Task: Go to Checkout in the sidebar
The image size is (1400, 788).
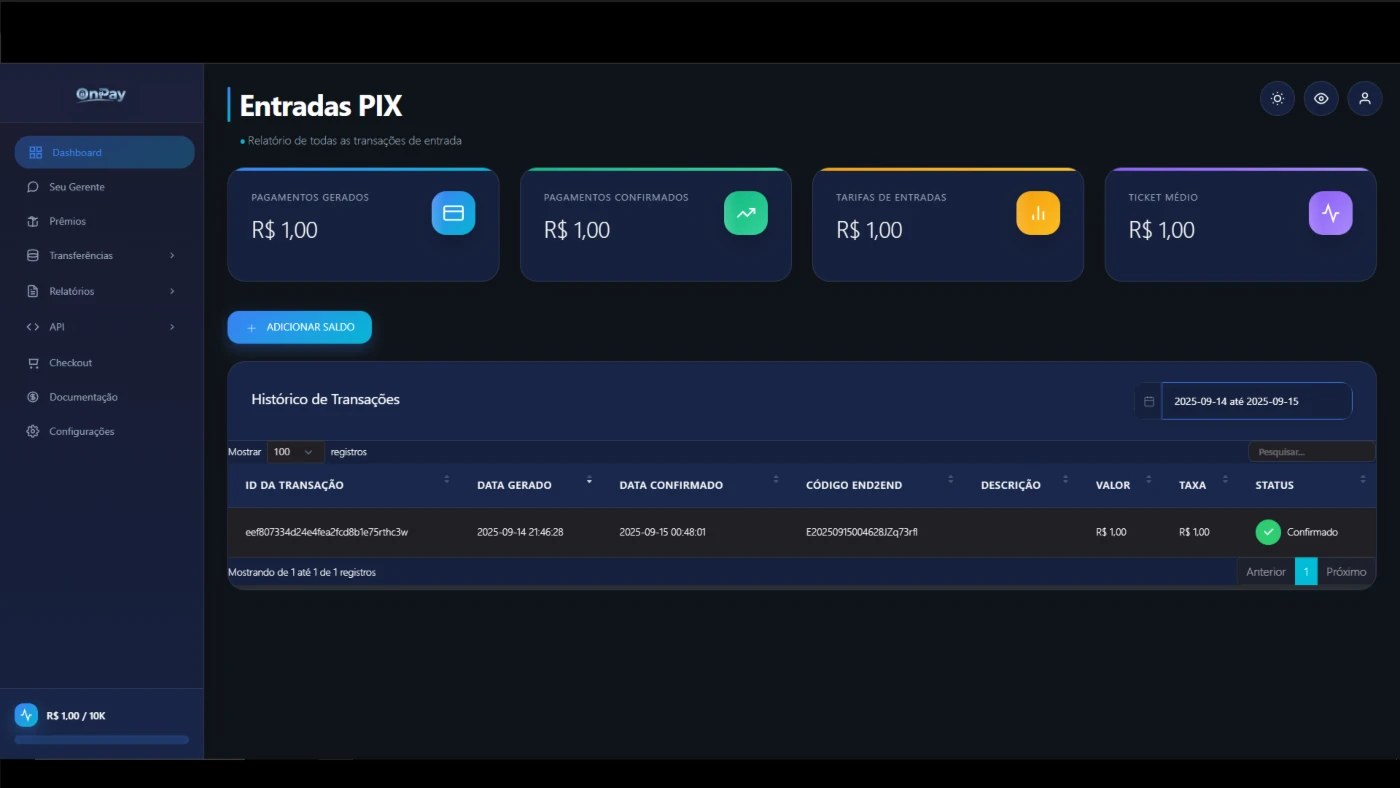Action: click(x=70, y=363)
